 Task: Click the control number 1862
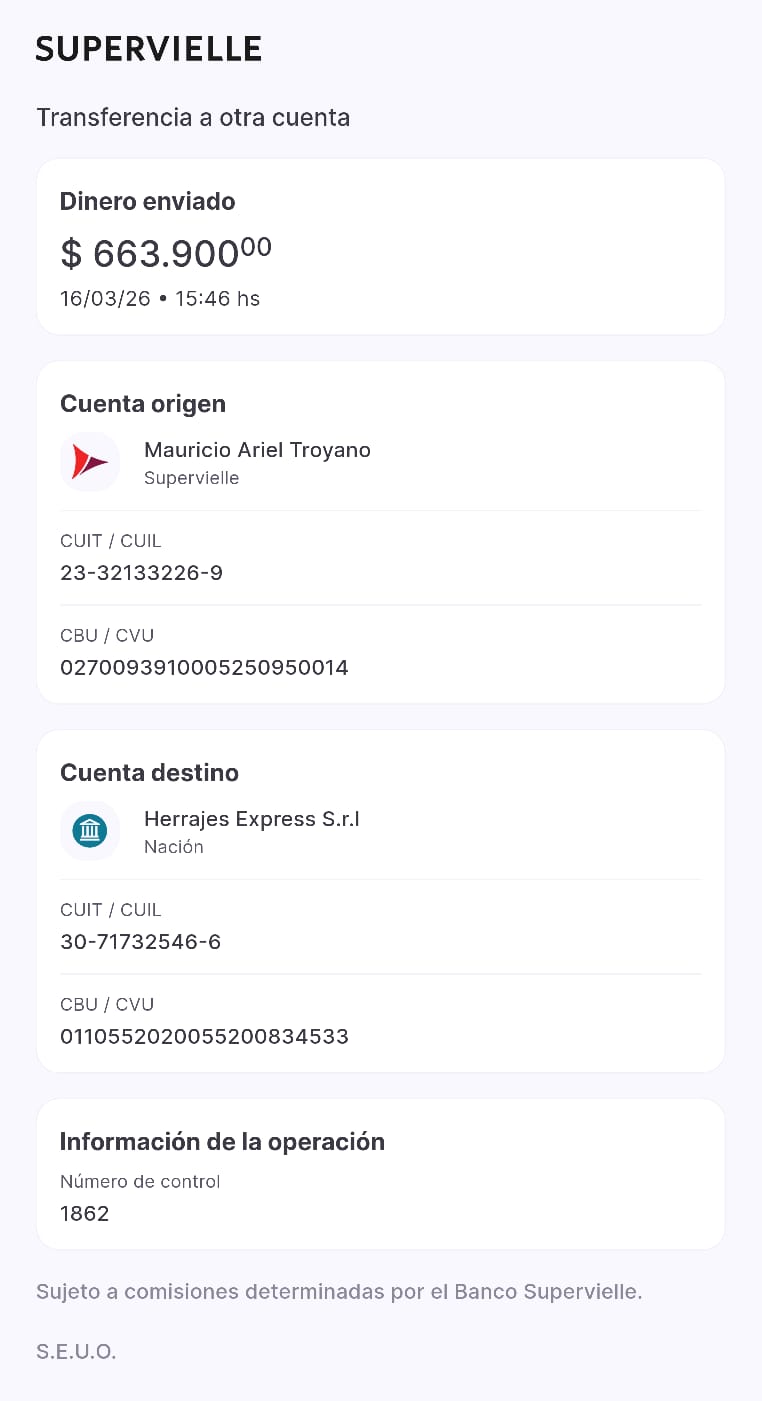click(x=85, y=1213)
